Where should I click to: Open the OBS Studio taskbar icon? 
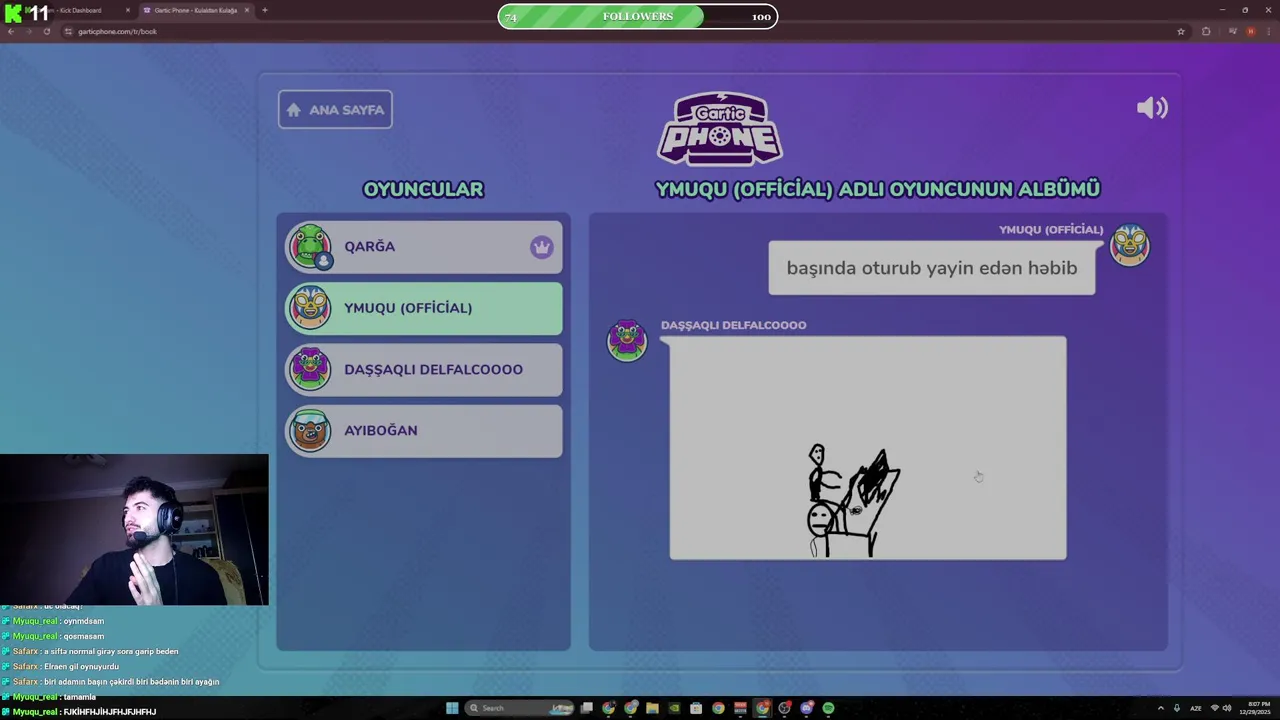[784, 708]
